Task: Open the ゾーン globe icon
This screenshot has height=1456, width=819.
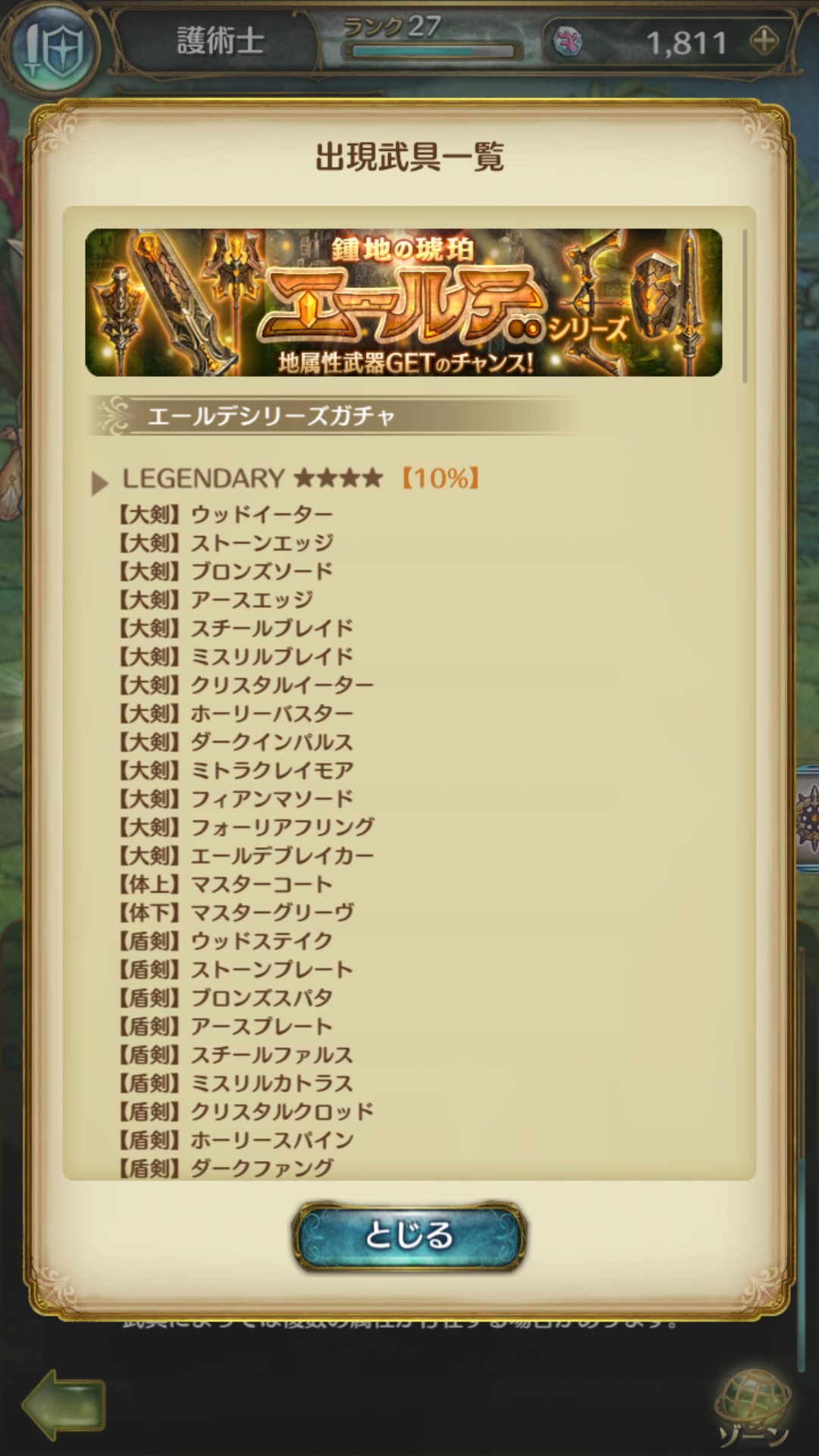Action: coord(752,1405)
